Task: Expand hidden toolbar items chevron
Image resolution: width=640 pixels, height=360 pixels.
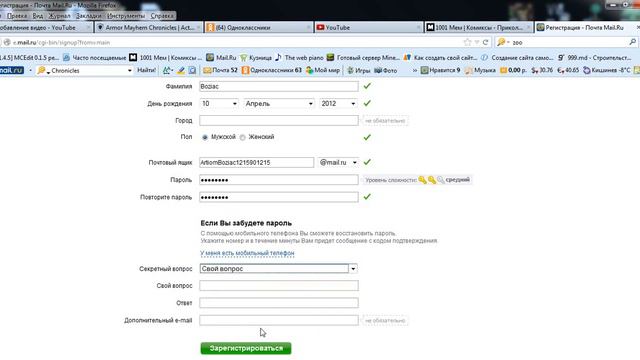Action: pos(415,70)
